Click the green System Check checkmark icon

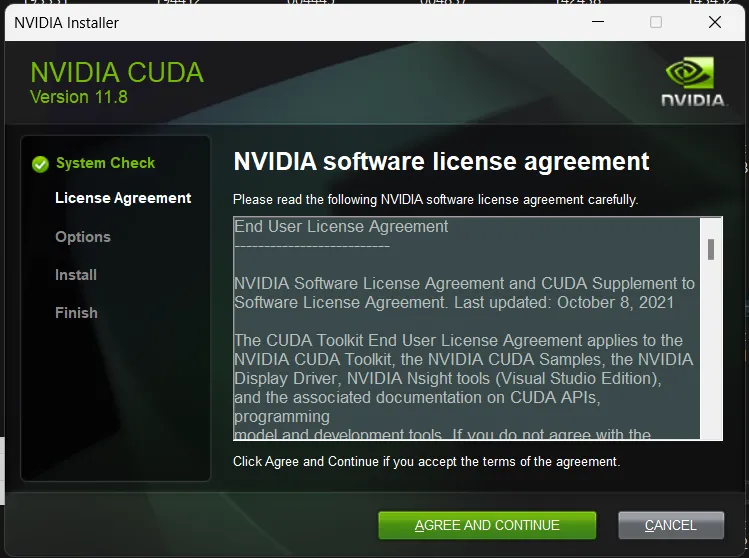click(41, 164)
